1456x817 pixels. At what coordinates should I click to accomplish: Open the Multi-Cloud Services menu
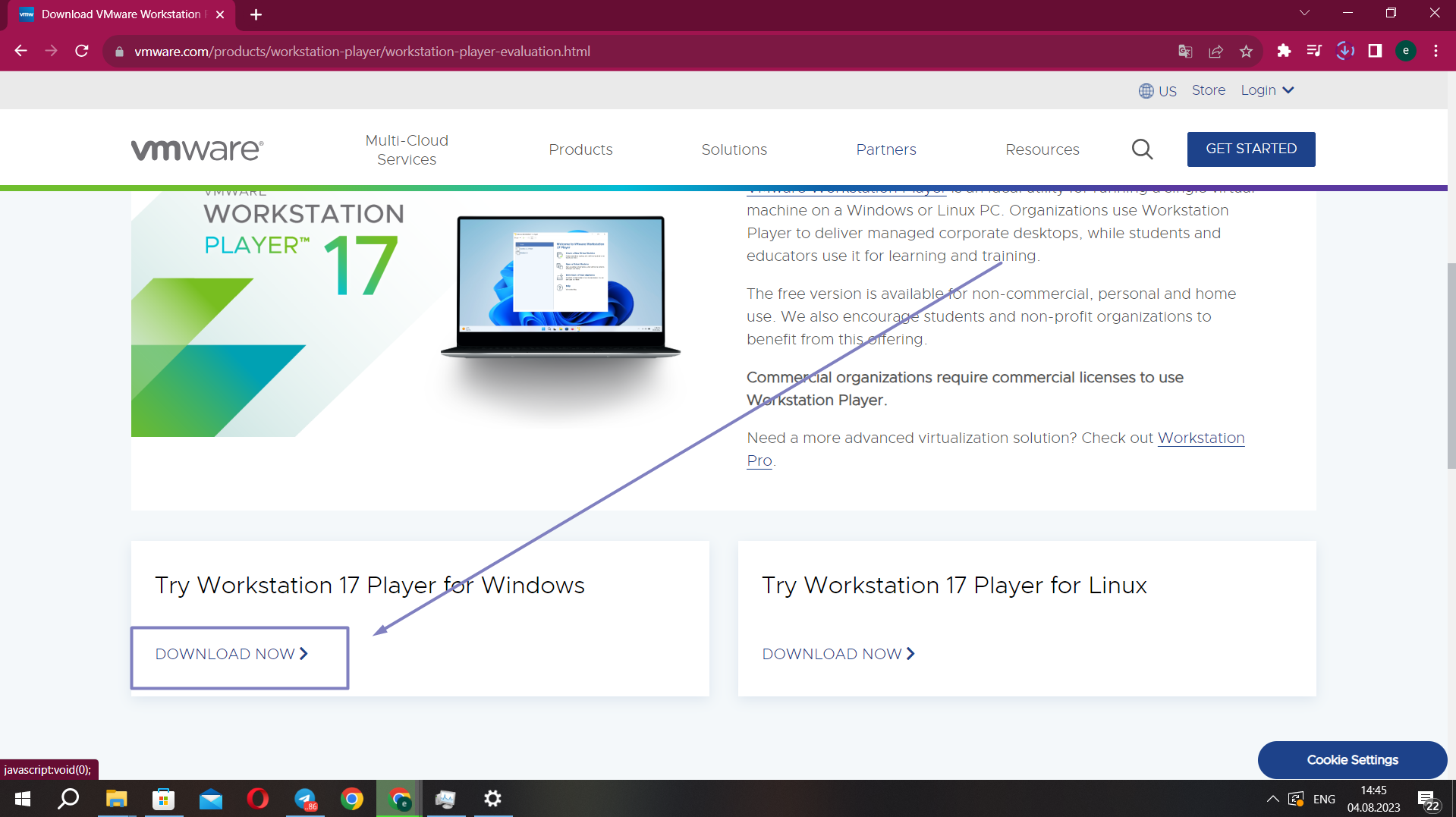point(407,149)
